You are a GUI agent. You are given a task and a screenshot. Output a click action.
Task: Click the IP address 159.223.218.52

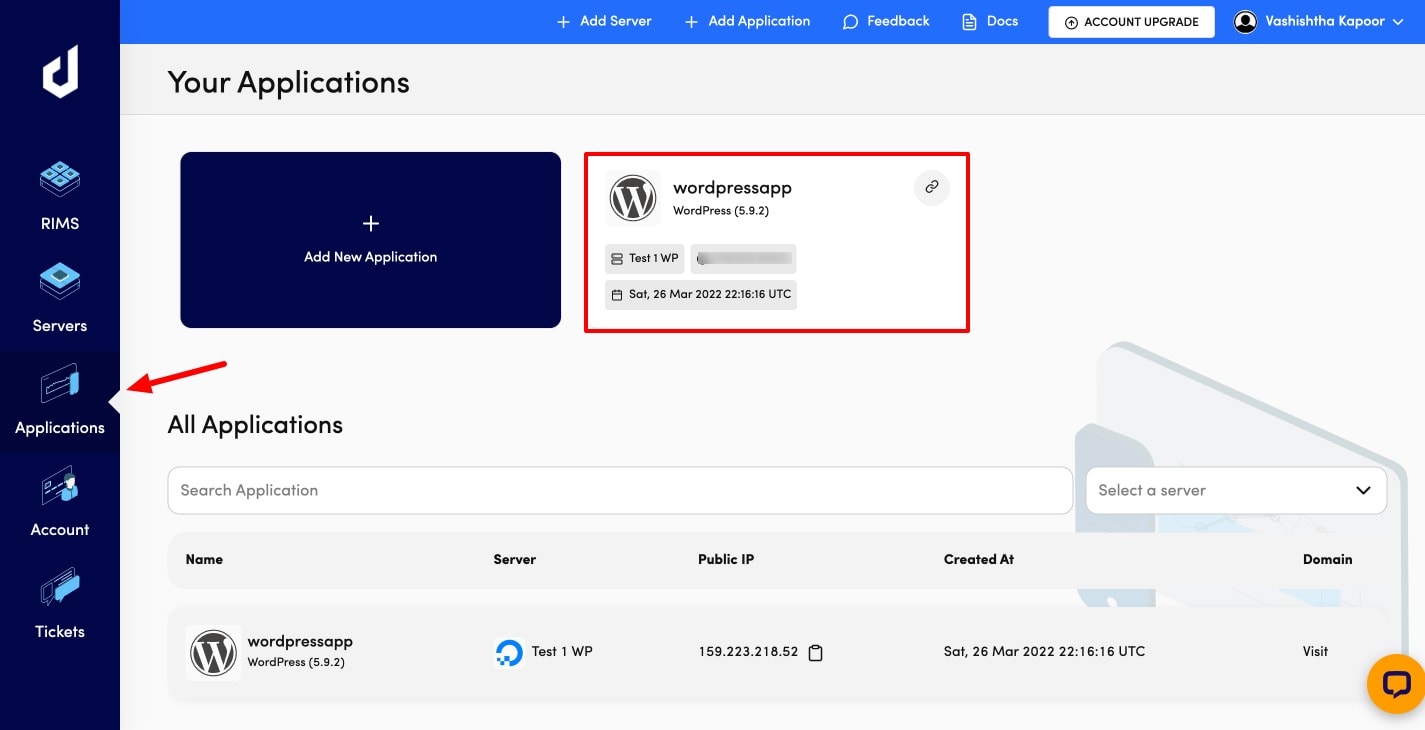click(748, 651)
